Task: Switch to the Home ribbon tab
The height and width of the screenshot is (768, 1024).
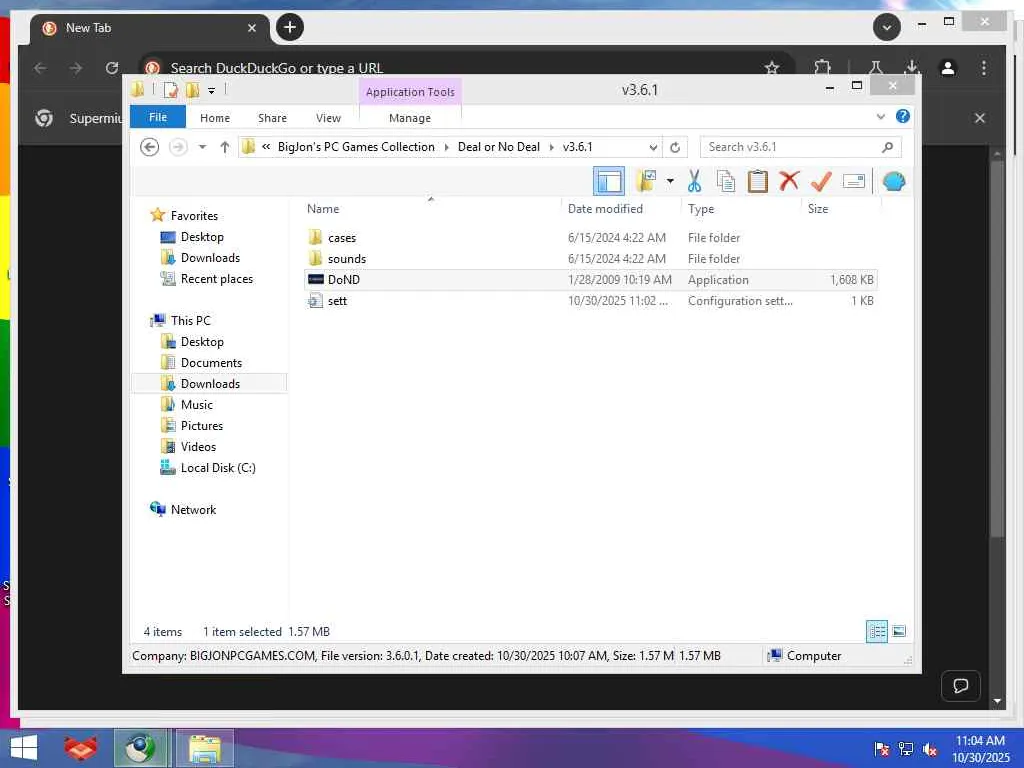Action: 215,118
